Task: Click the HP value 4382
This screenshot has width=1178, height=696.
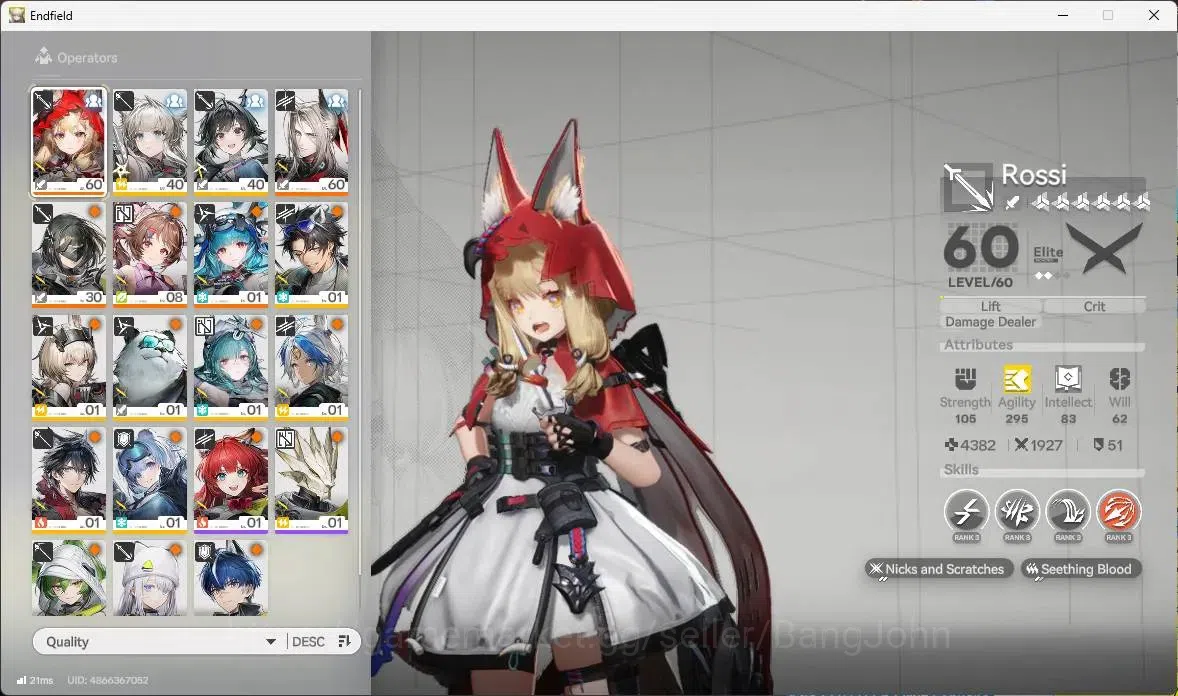Action: 971,445
